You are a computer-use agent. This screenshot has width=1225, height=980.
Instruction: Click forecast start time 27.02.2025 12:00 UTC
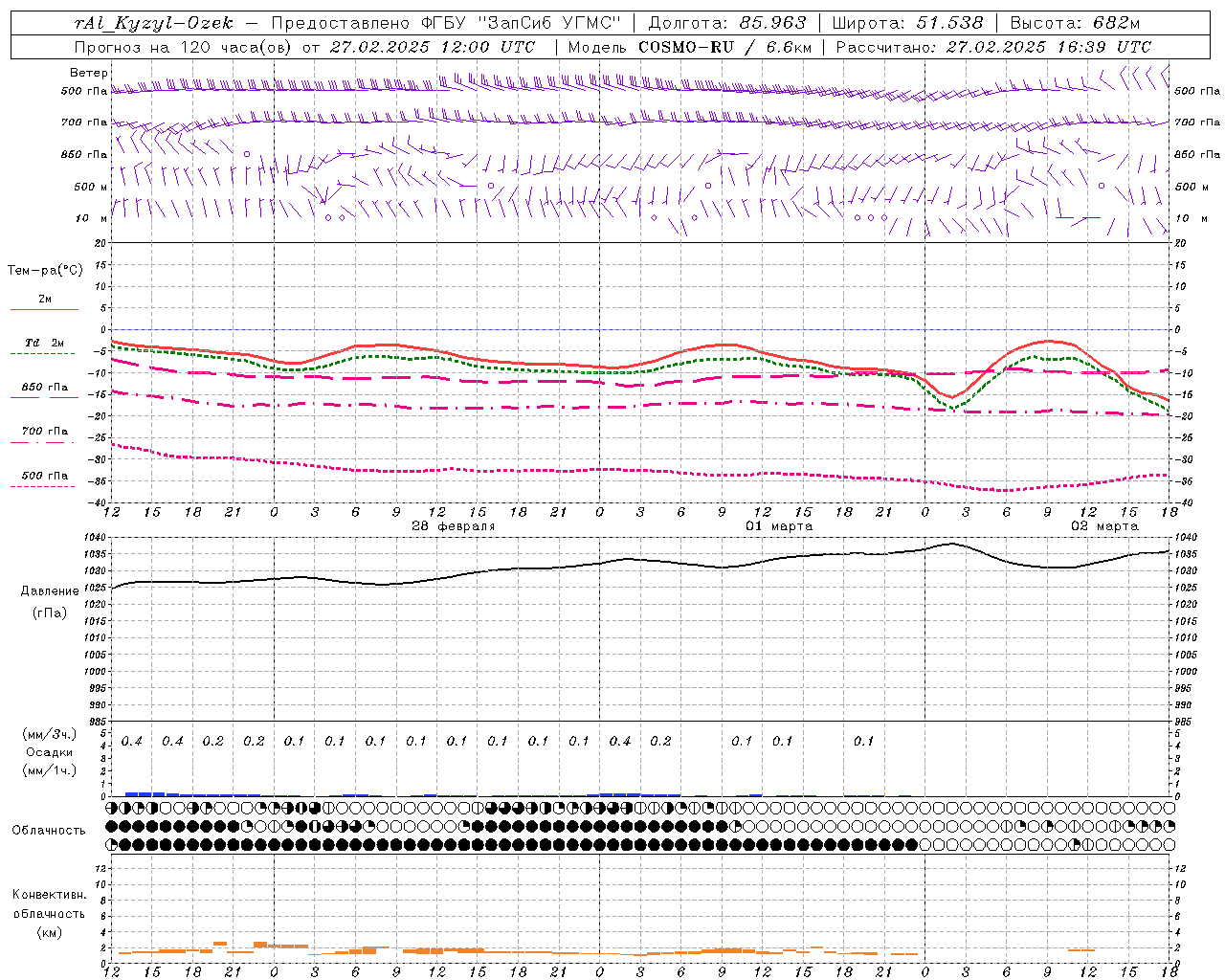click(433, 47)
